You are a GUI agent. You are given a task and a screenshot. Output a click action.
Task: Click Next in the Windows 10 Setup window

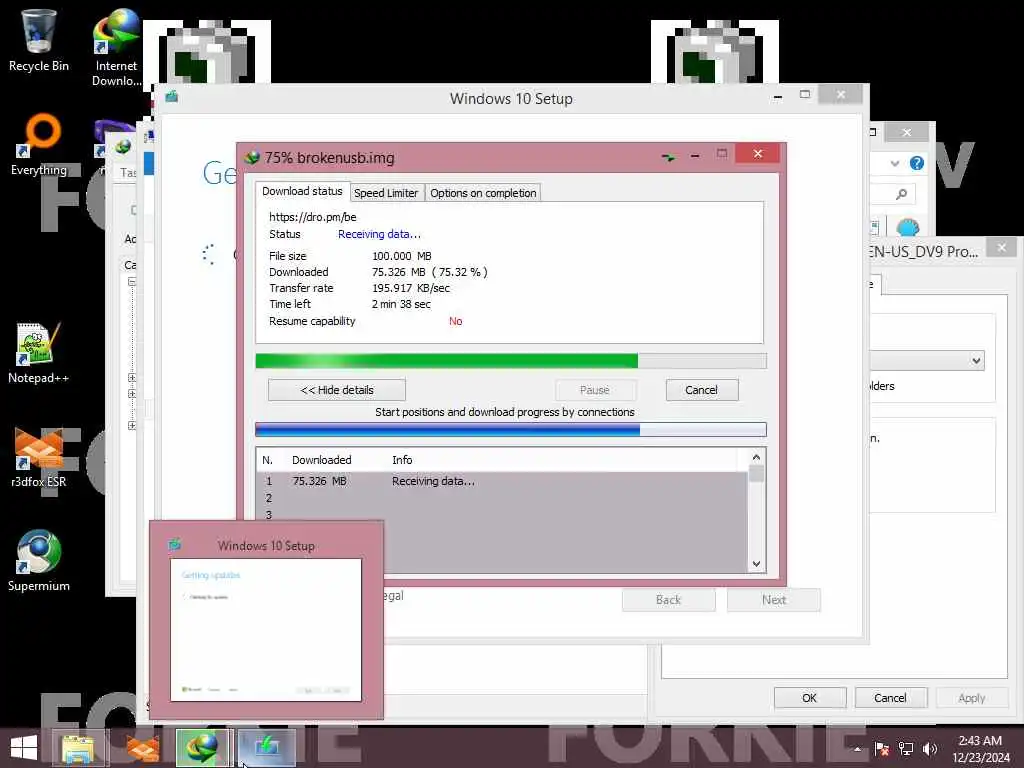click(x=774, y=600)
